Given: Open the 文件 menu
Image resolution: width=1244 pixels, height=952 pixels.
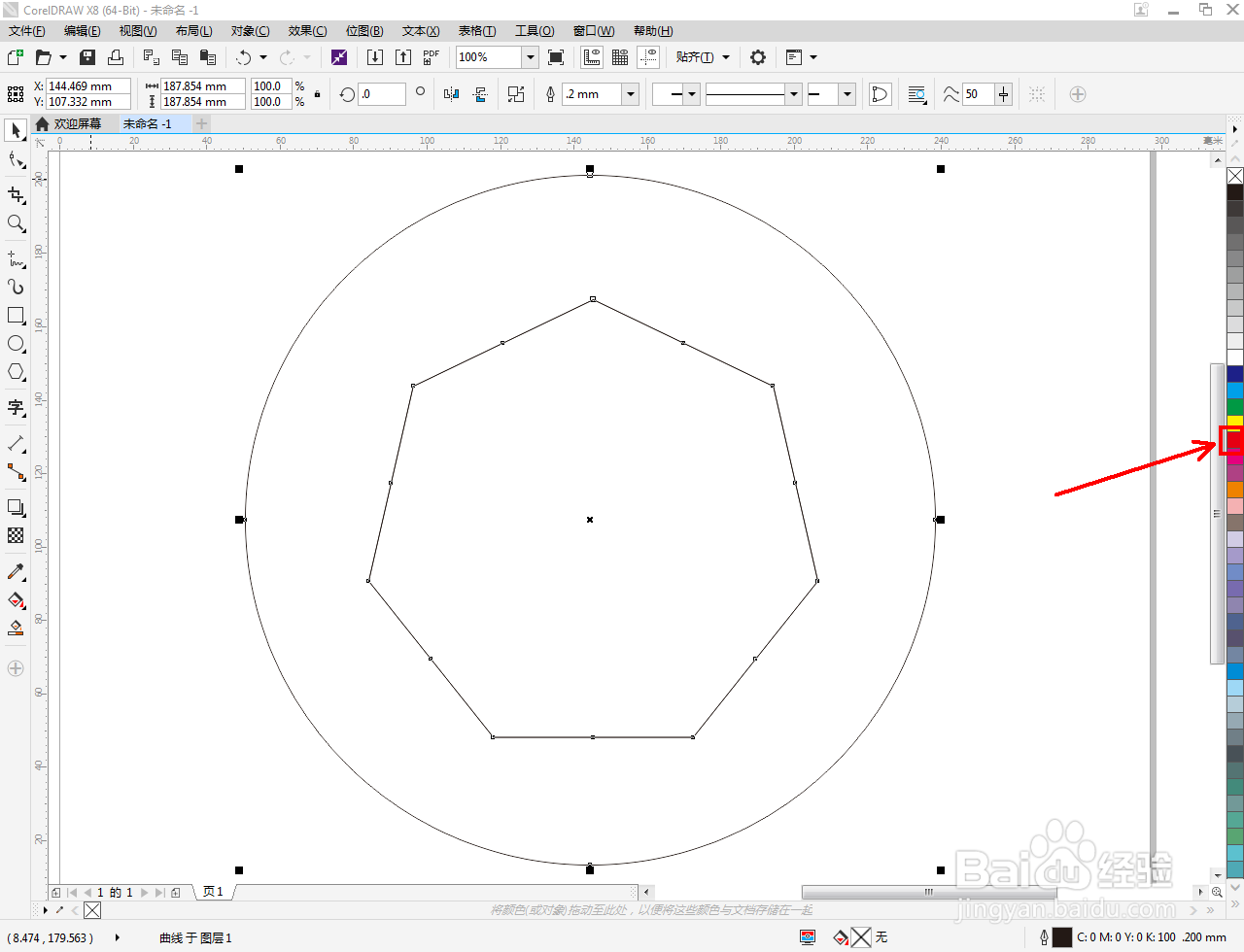Looking at the screenshot, I should pyautogui.click(x=27, y=31).
